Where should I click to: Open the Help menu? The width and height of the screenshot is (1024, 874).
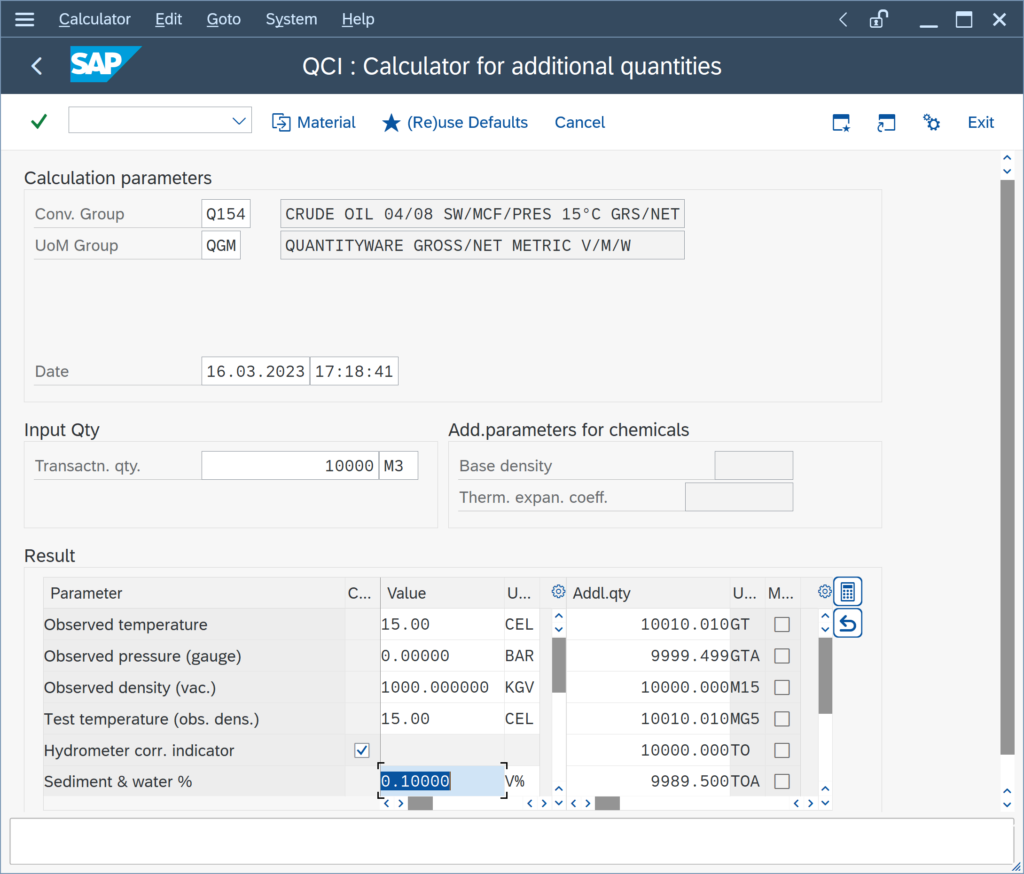pos(358,19)
